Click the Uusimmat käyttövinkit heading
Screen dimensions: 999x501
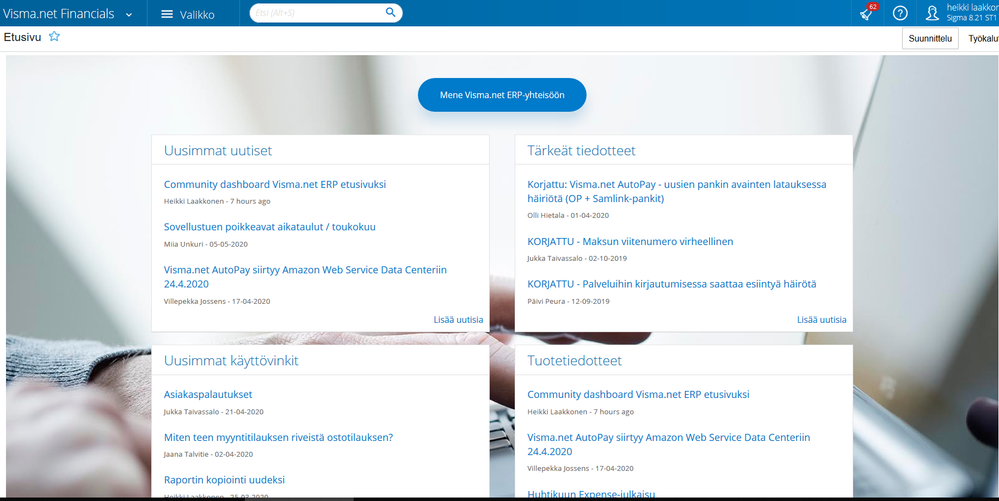(231, 361)
